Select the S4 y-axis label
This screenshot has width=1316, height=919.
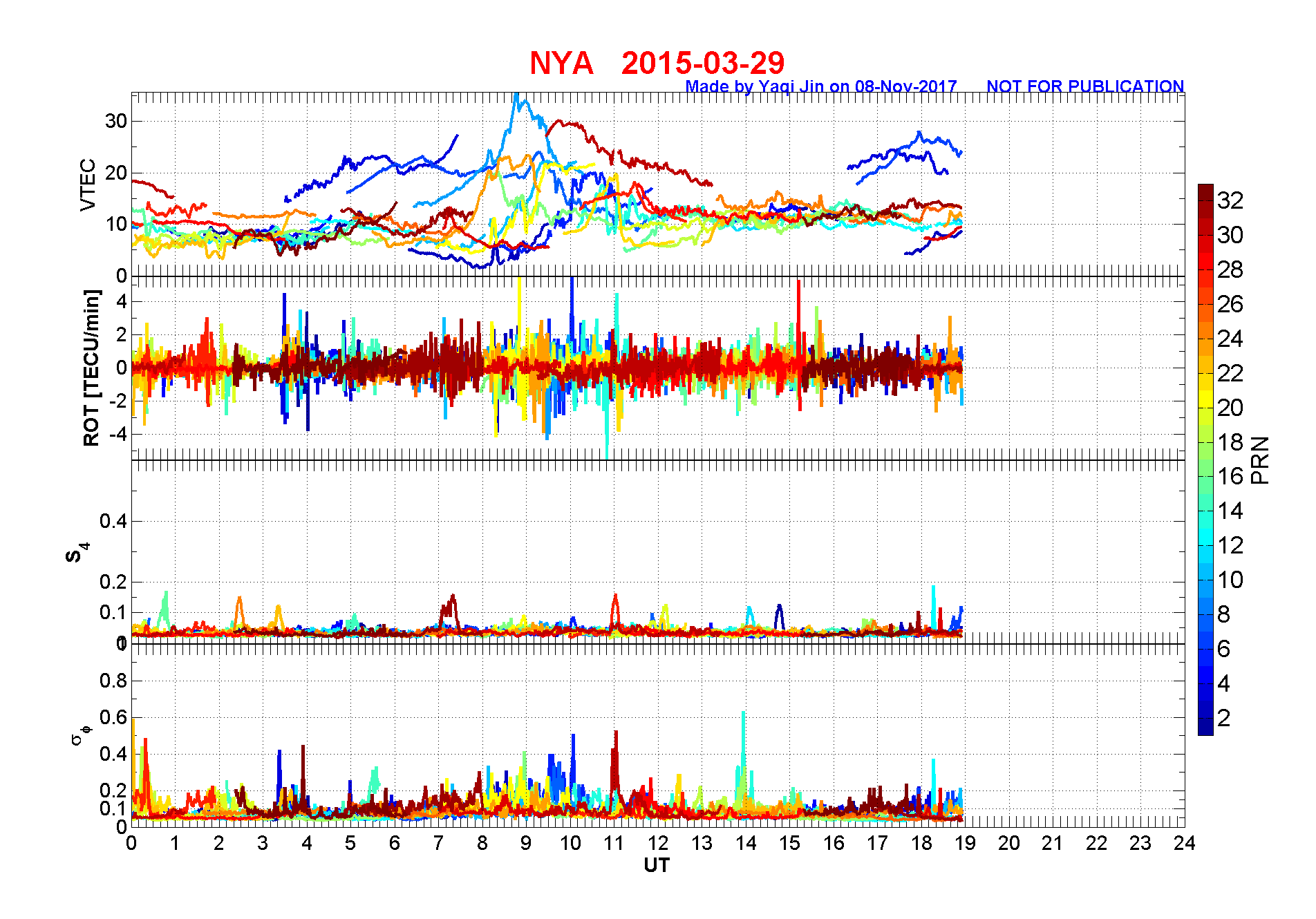coord(77,553)
